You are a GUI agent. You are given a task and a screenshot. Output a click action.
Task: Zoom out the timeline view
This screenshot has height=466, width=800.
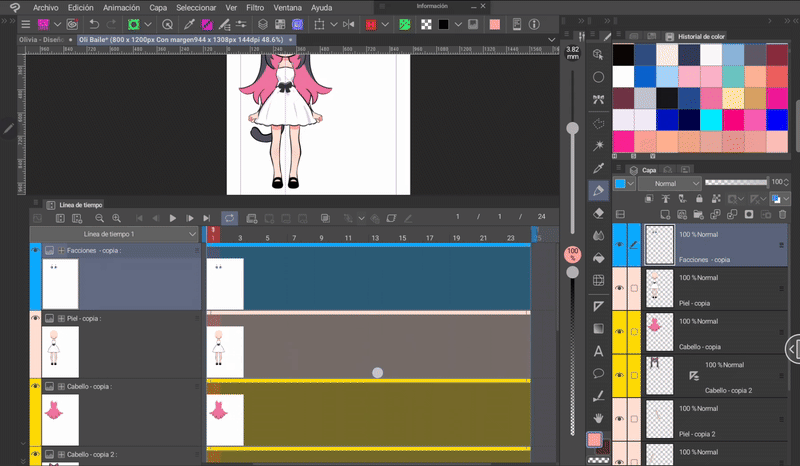point(99,218)
